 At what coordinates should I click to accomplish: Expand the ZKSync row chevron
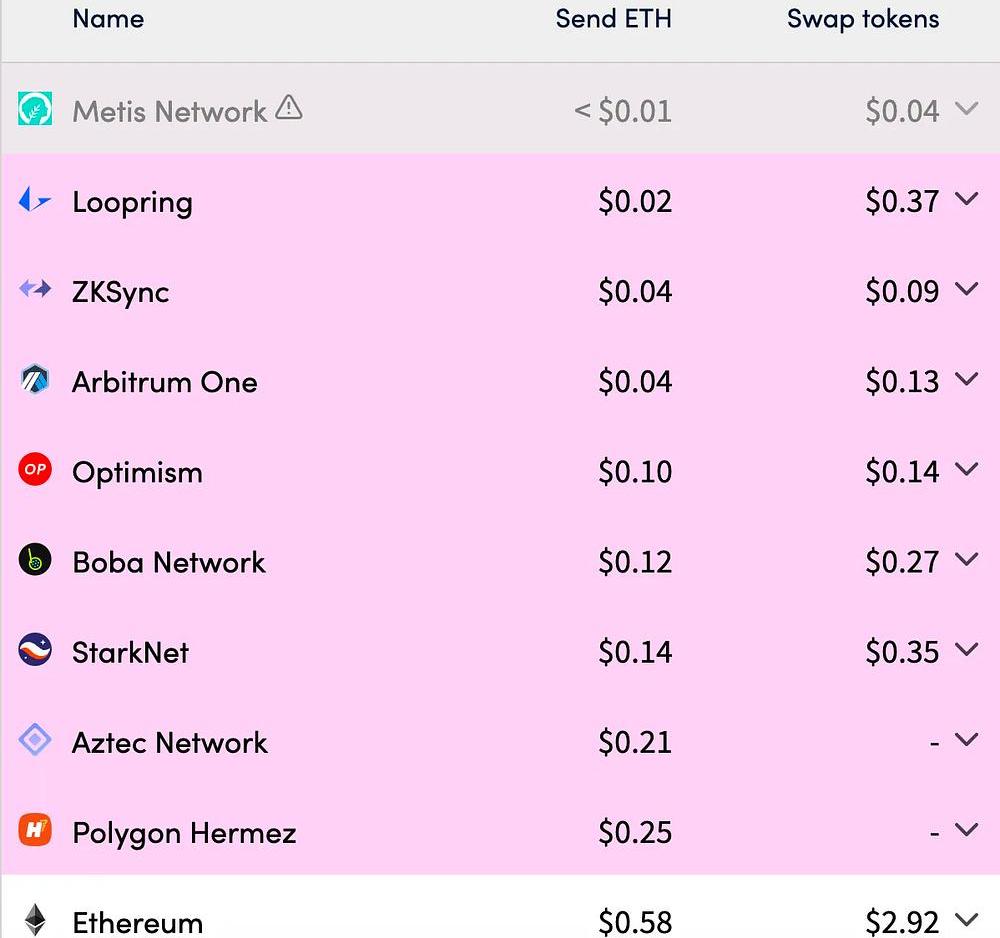(966, 289)
